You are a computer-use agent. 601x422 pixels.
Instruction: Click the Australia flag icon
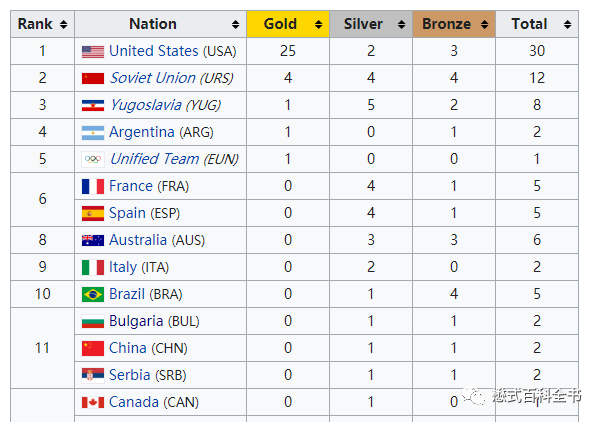tap(93, 240)
